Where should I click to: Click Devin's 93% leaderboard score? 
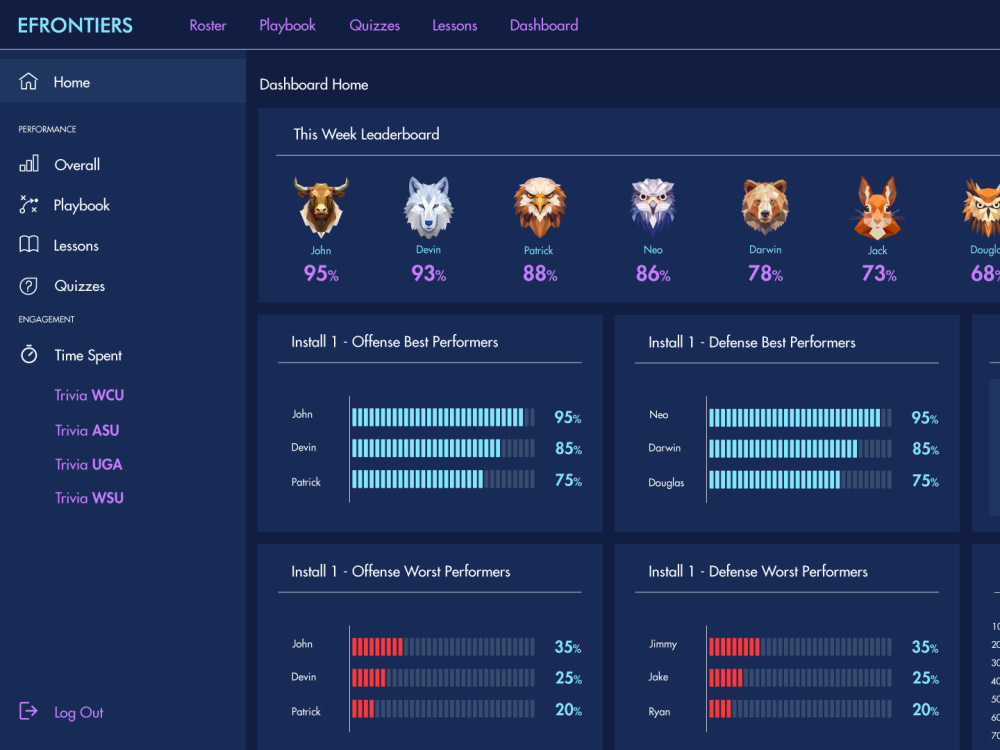(x=429, y=274)
